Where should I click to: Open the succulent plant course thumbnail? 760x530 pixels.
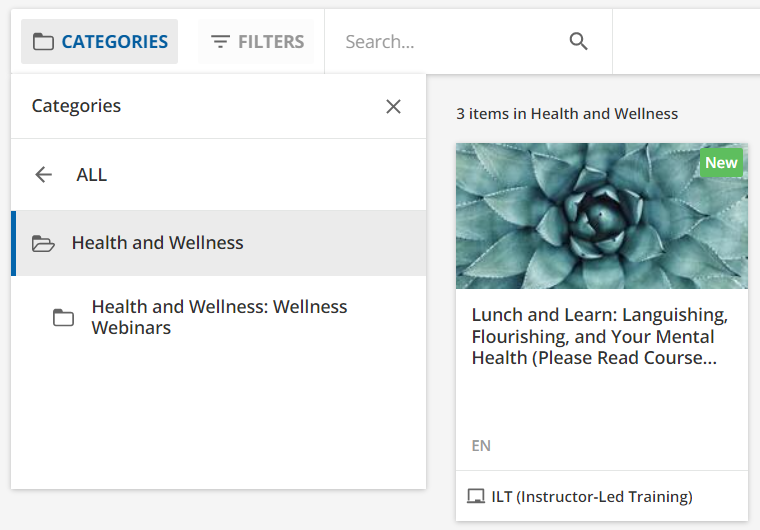pyautogui.click(x=602, y=216)
